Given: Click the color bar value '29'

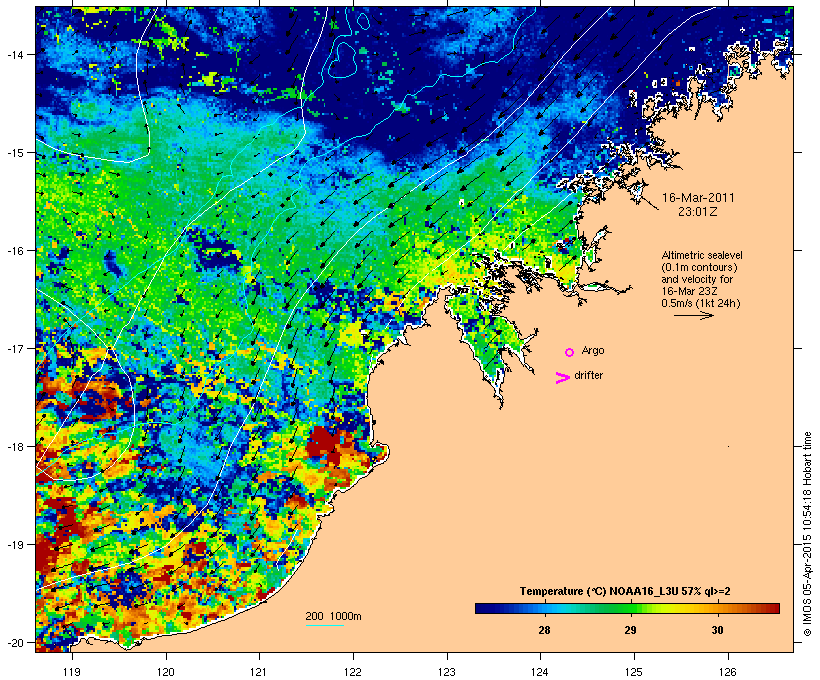Looking at the screenshot, I should (630, 630).
